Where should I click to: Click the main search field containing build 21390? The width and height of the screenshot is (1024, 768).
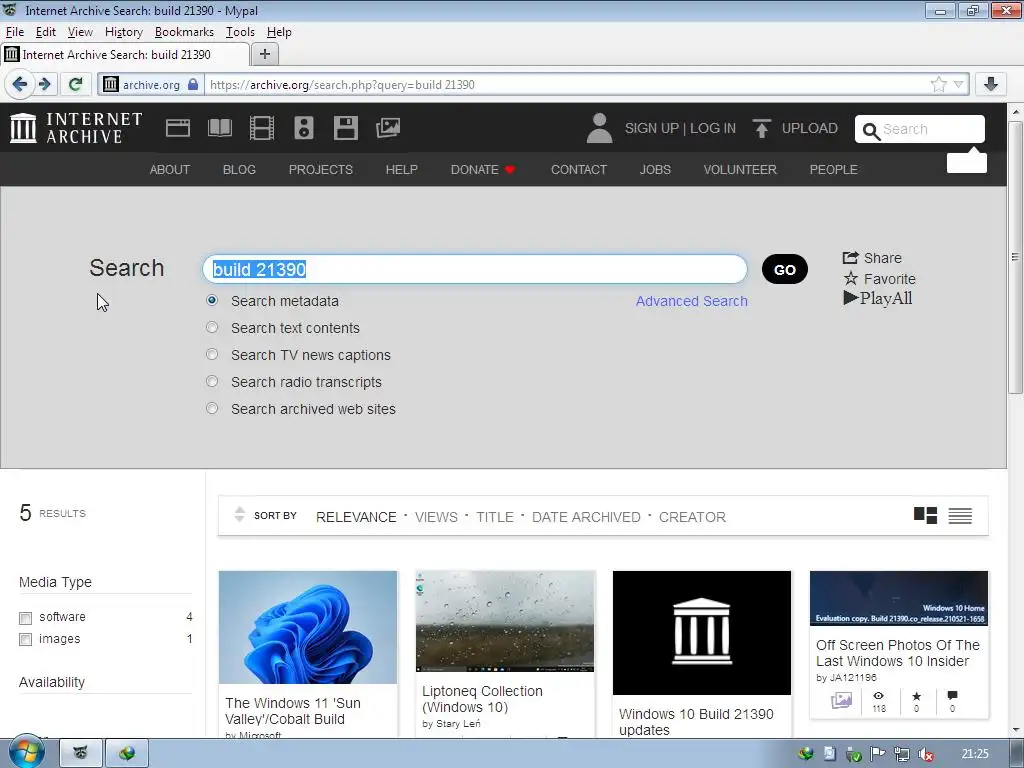[475, 269]
